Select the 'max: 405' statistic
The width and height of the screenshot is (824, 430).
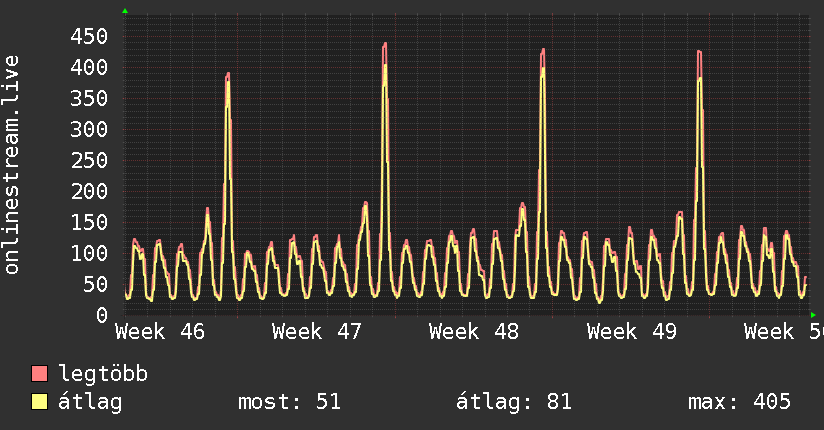(x=739, y=402)
